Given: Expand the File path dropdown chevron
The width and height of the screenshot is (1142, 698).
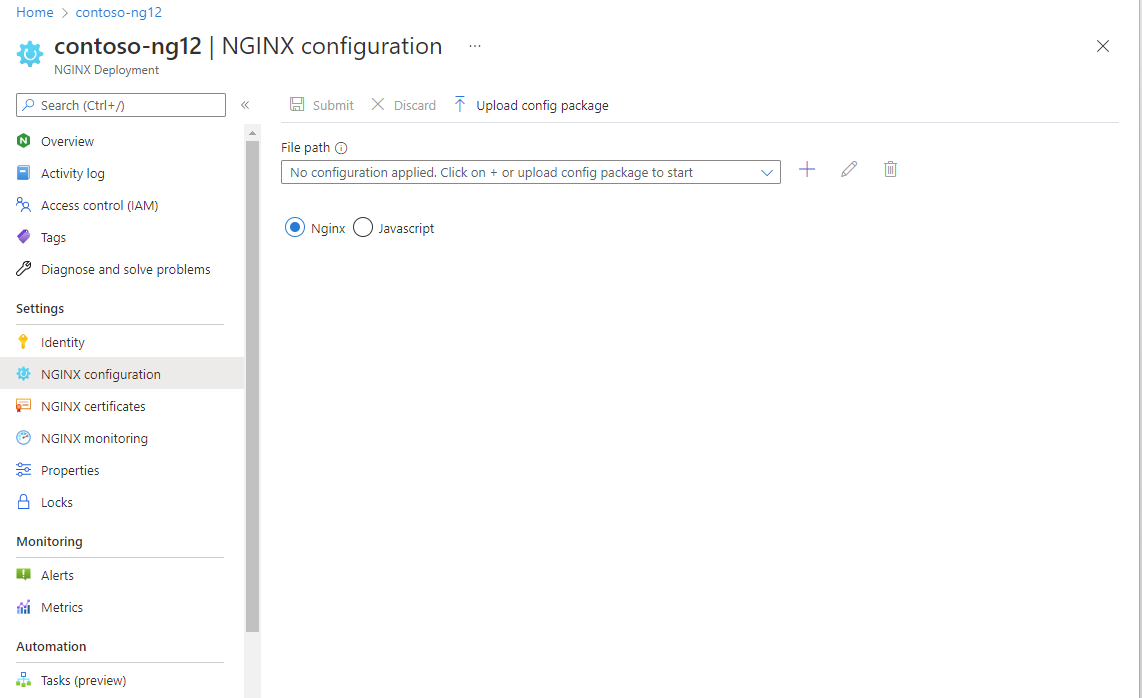Looking at the screenshot, I should click(766, 173).
